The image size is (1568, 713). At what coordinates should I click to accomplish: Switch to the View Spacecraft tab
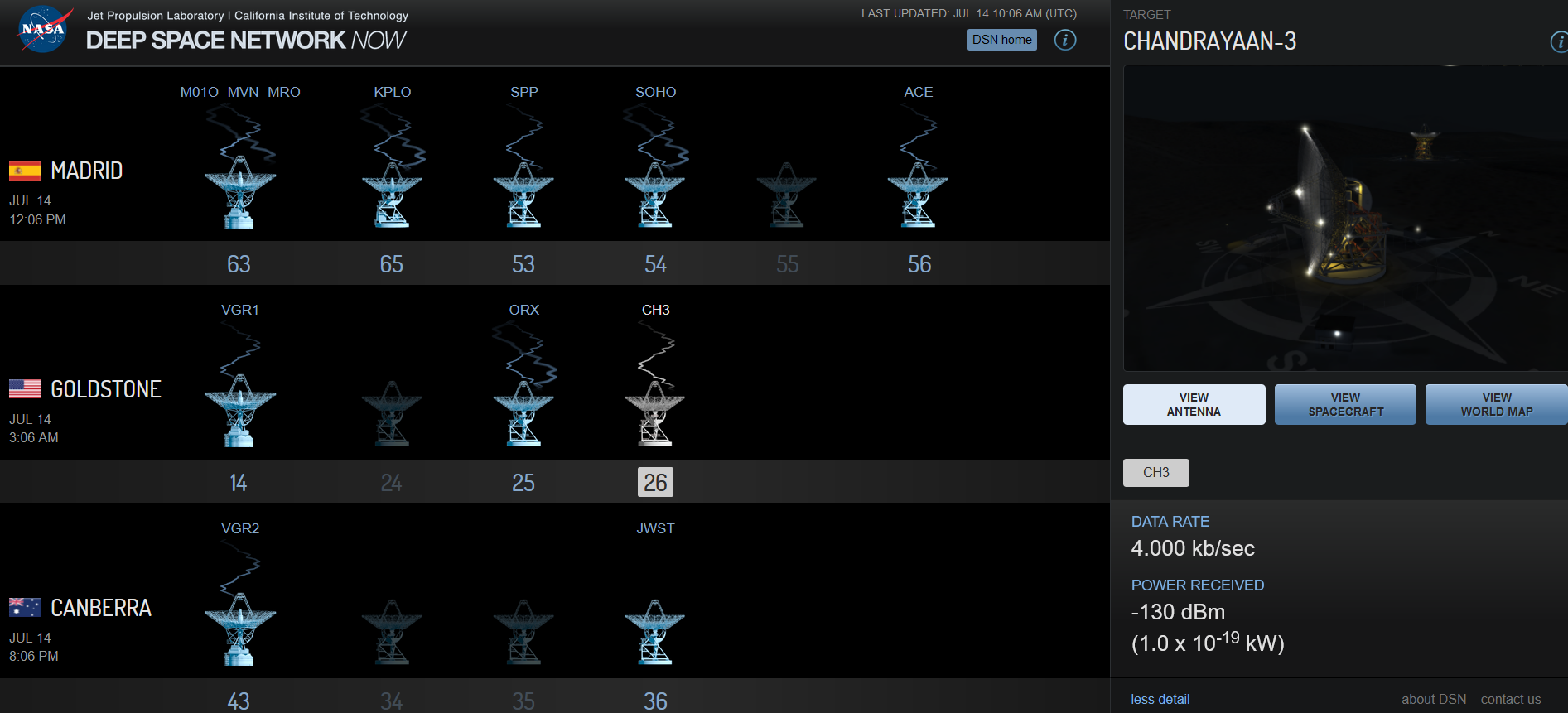(1345, 404)
